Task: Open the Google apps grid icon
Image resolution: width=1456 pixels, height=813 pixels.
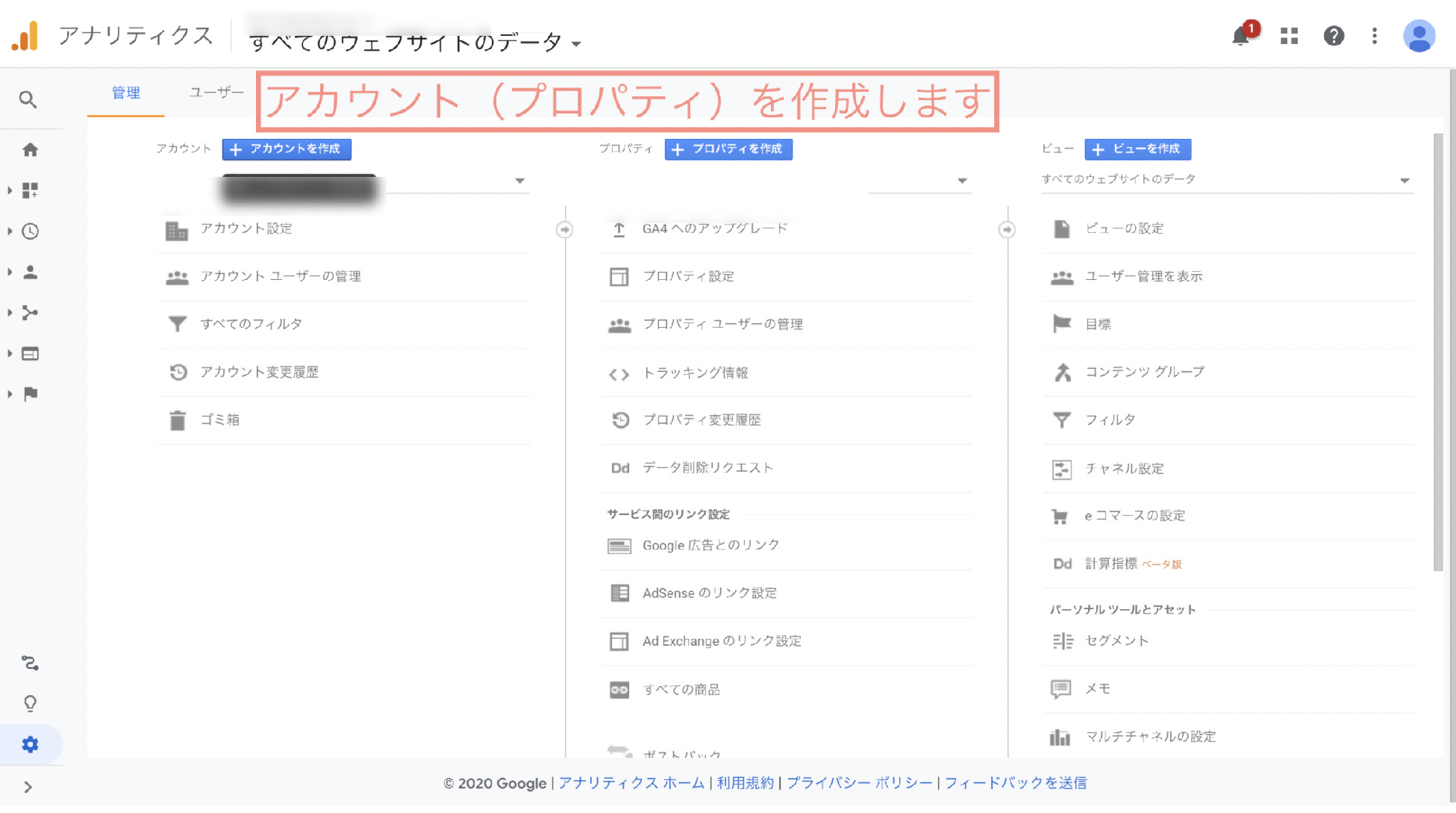Action: click(x=1288, y=36)
